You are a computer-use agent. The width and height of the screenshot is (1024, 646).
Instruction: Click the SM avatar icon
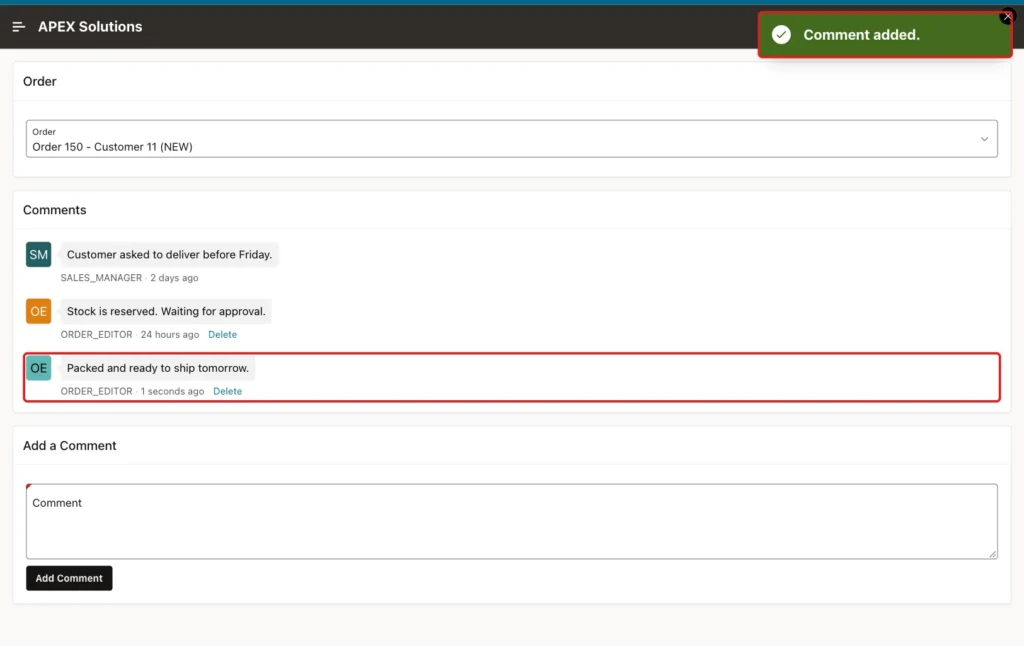39,255
